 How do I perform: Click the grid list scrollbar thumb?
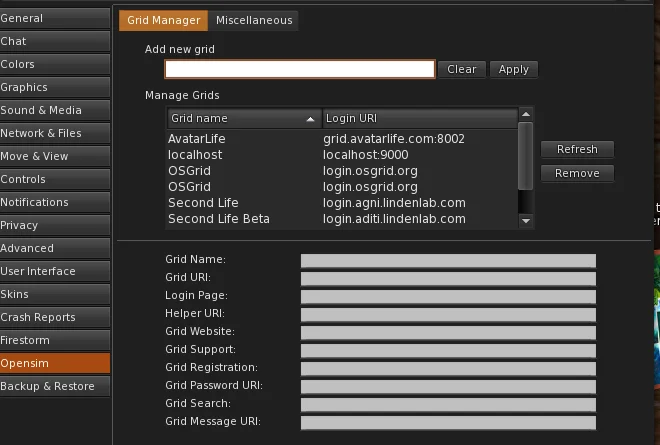526,156
